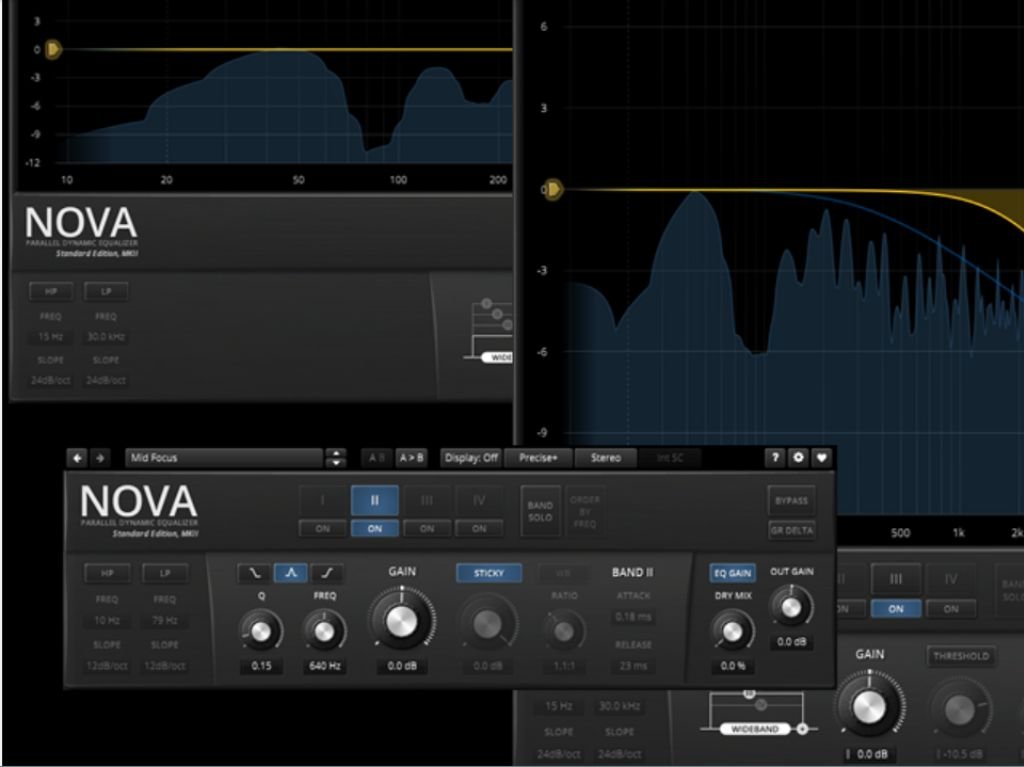Viewport: 1024px width, 767px height.
Task: Click the GAIN knob in the right Nova window
Action: [x=870, y=706]
